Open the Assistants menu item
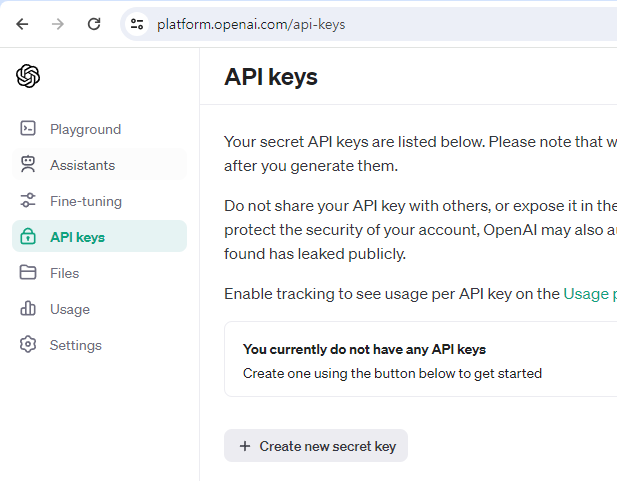Image resolution: width=617 pixels, height=481 pixels. coord(82,165)
